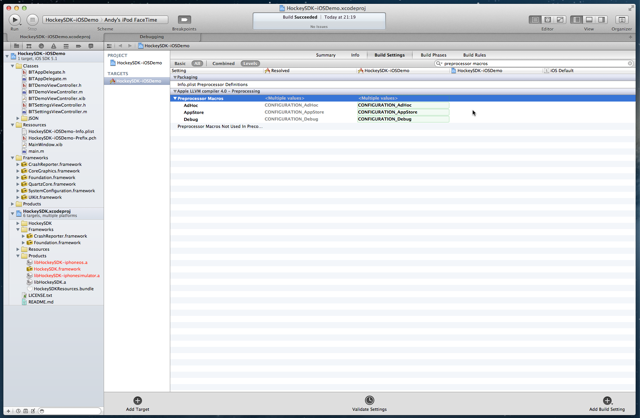
Task: Click the Add Target plus icon
Action: click(x=138, y=400)
